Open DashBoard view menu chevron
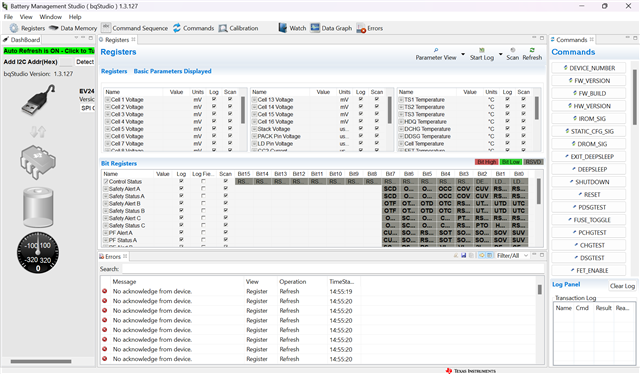Screen dimensions: 640x374 point(76,38)
